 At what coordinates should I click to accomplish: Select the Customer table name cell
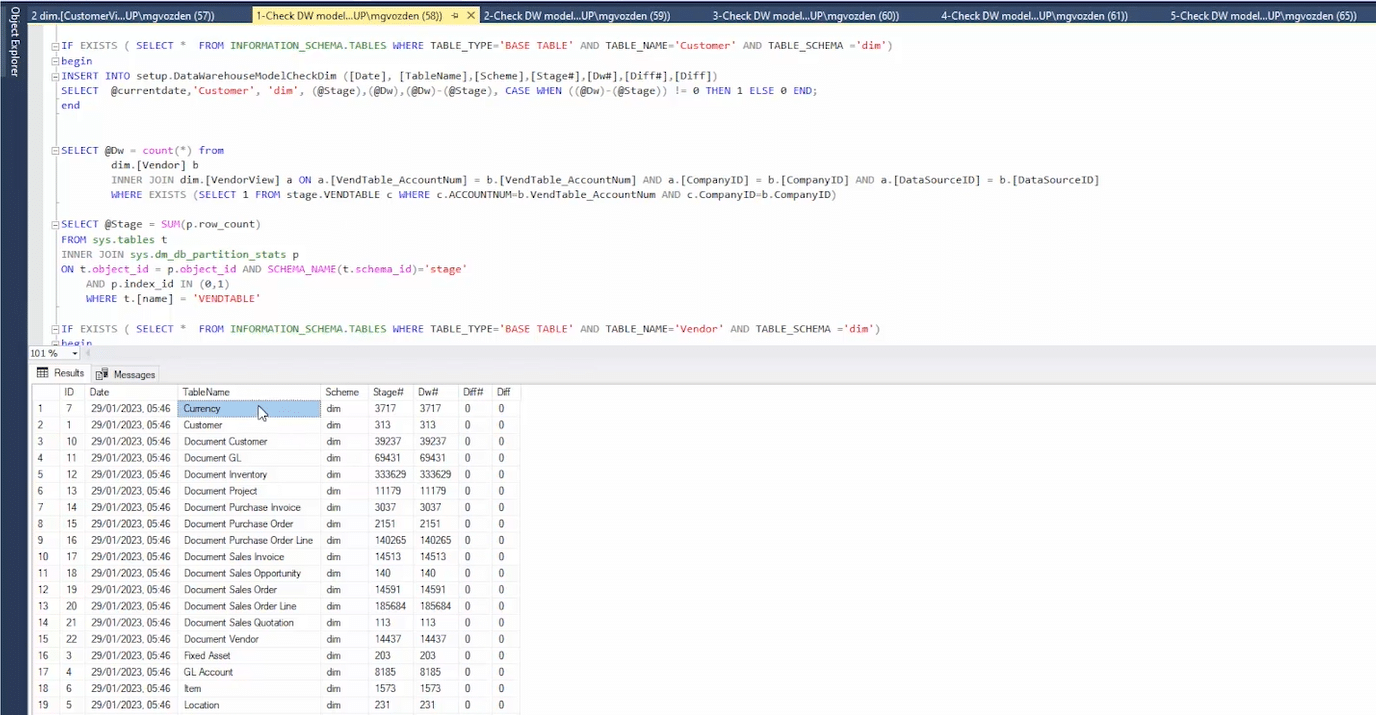click(x=250, y=425)
